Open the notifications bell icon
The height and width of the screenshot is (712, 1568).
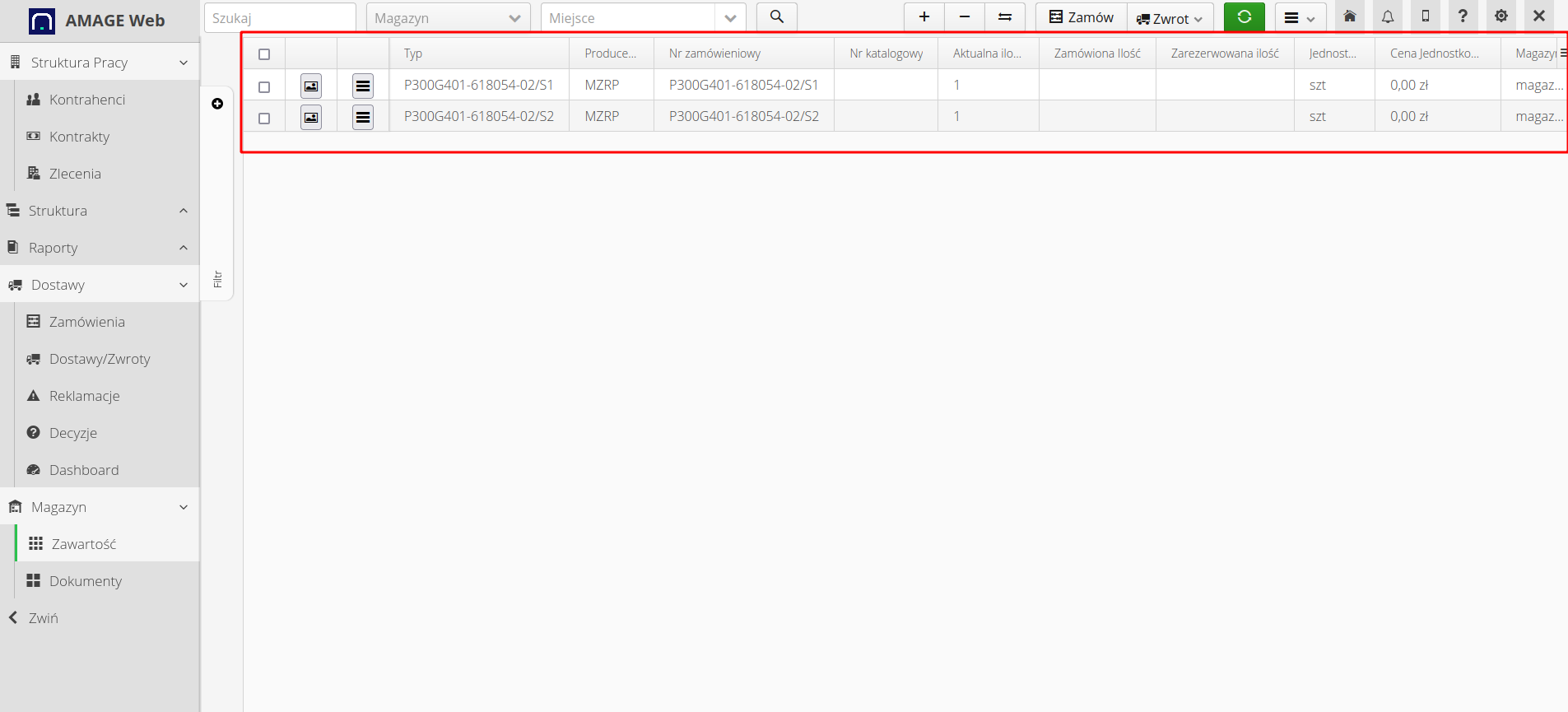[x=1388, y=17]
